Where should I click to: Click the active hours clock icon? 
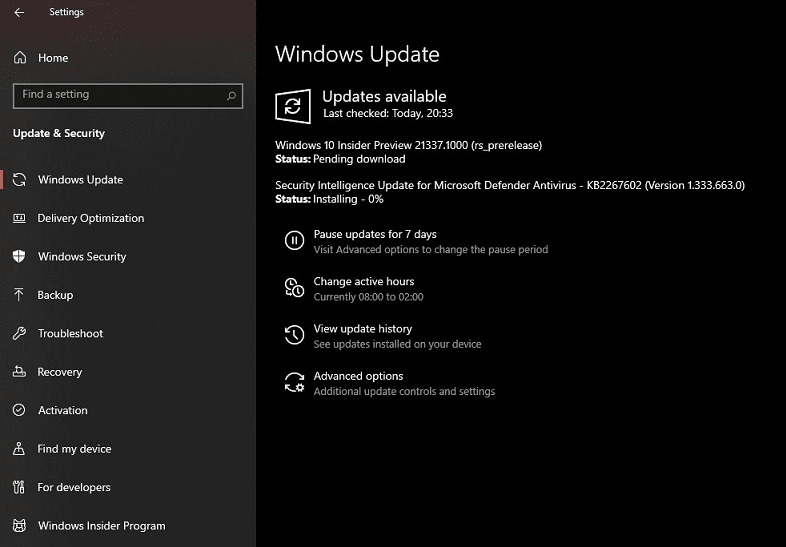(294, 288)
